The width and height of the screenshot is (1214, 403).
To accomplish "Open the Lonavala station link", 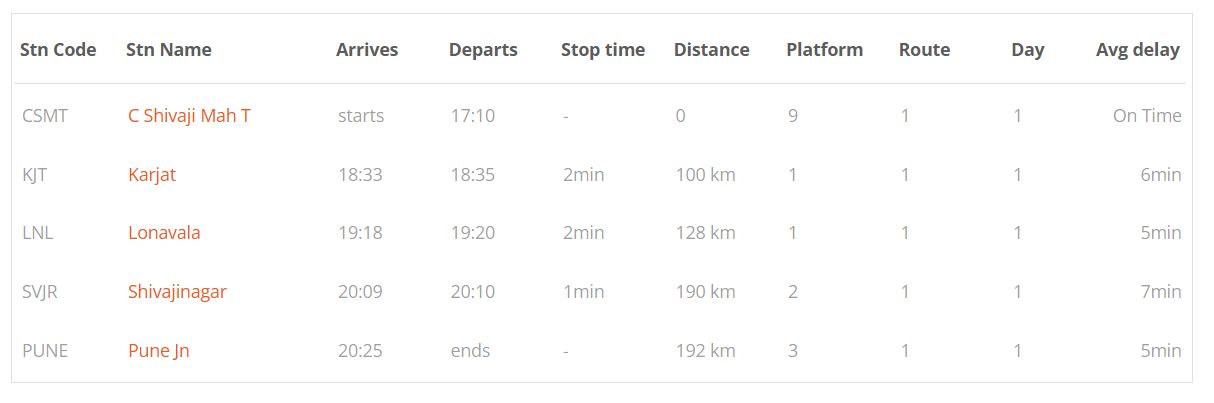I will coord(164,233).
